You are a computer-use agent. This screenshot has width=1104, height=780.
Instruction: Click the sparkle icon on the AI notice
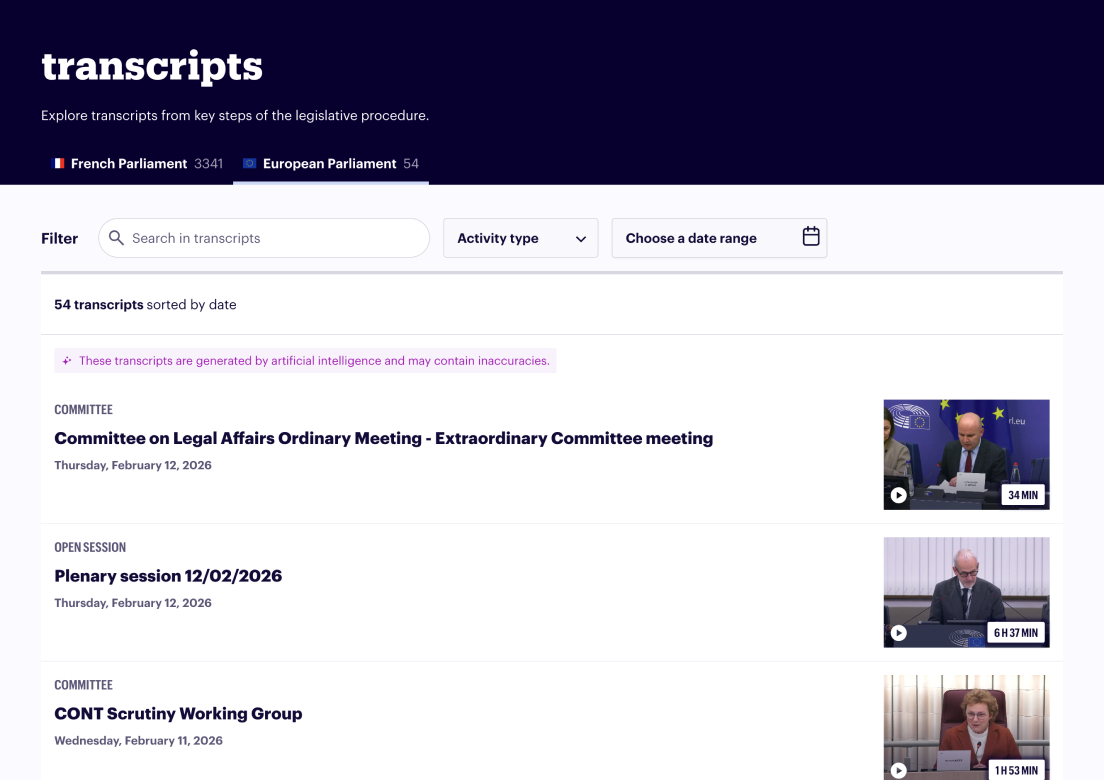(67, 360)
